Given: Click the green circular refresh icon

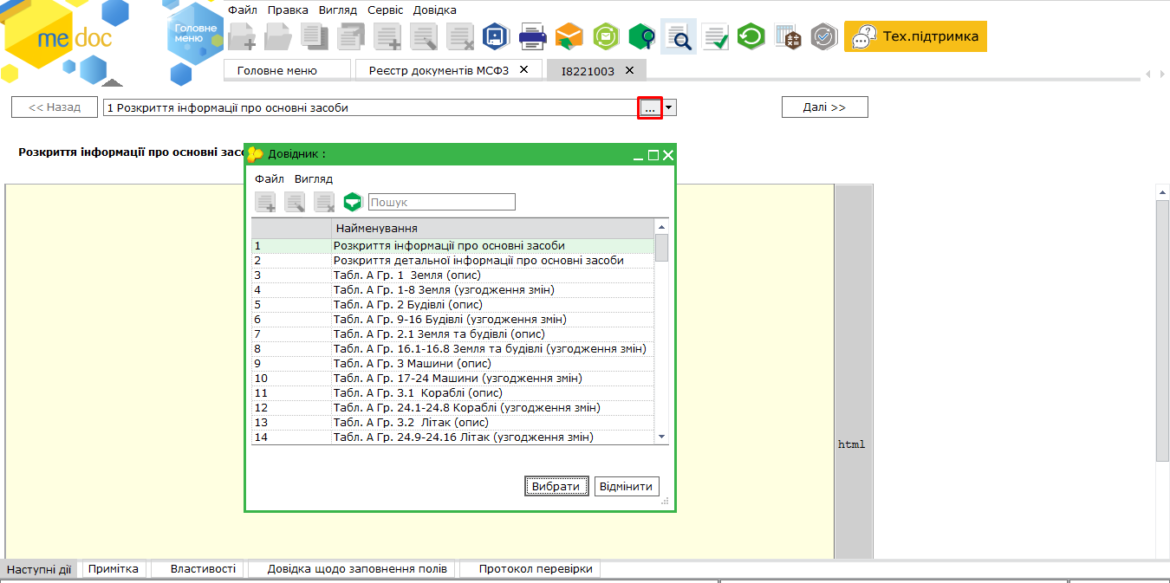Looking at the screenshot, I should [751, 37].
